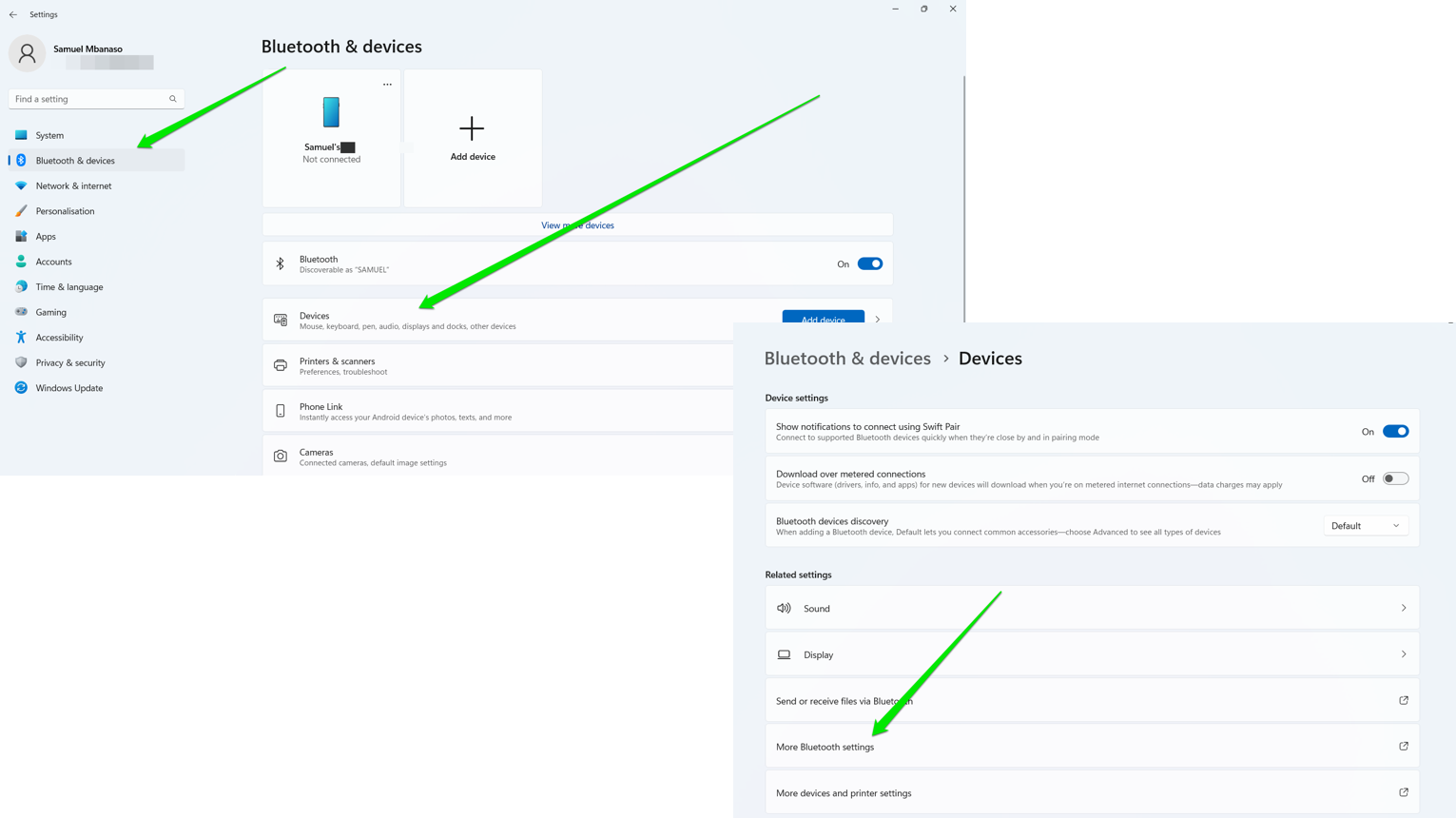Viewport: 1456px width, 818px height.
Task: Restore down the Settings window
Action: point(923,9)
